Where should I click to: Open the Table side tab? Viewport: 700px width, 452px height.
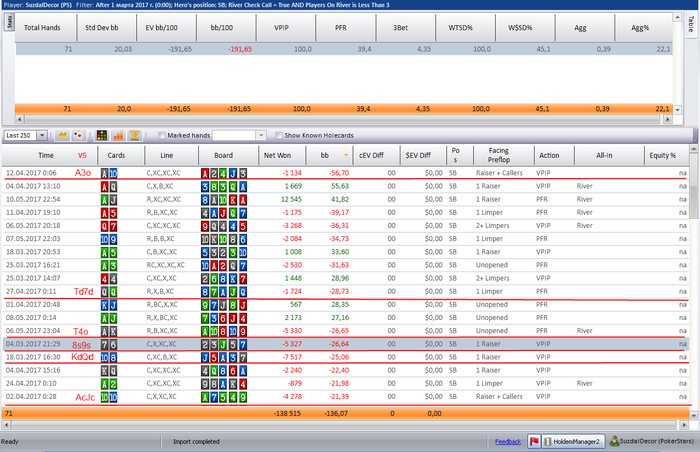[691, 24]
